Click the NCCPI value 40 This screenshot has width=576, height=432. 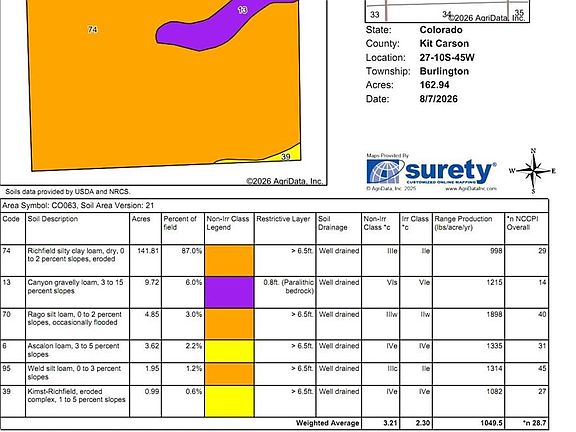(542, 314)
